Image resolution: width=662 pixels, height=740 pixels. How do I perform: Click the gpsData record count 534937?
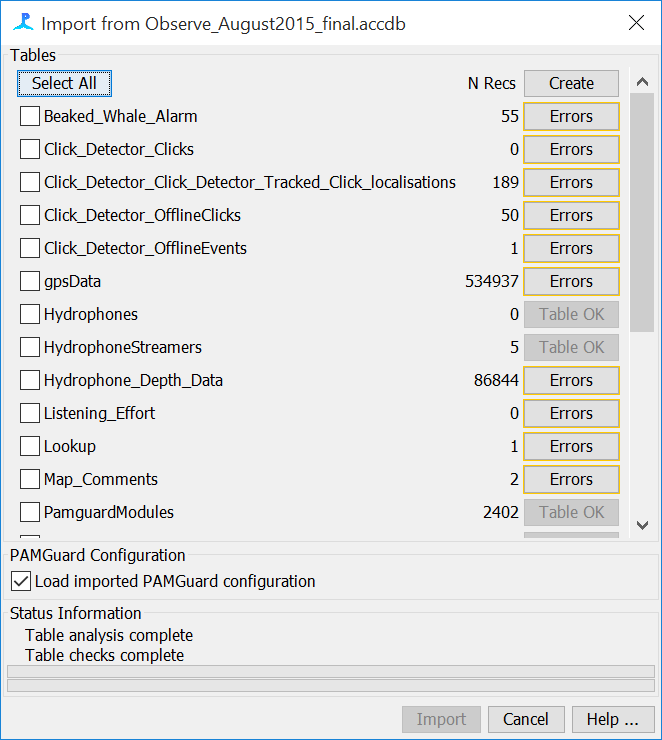point(492,281)
